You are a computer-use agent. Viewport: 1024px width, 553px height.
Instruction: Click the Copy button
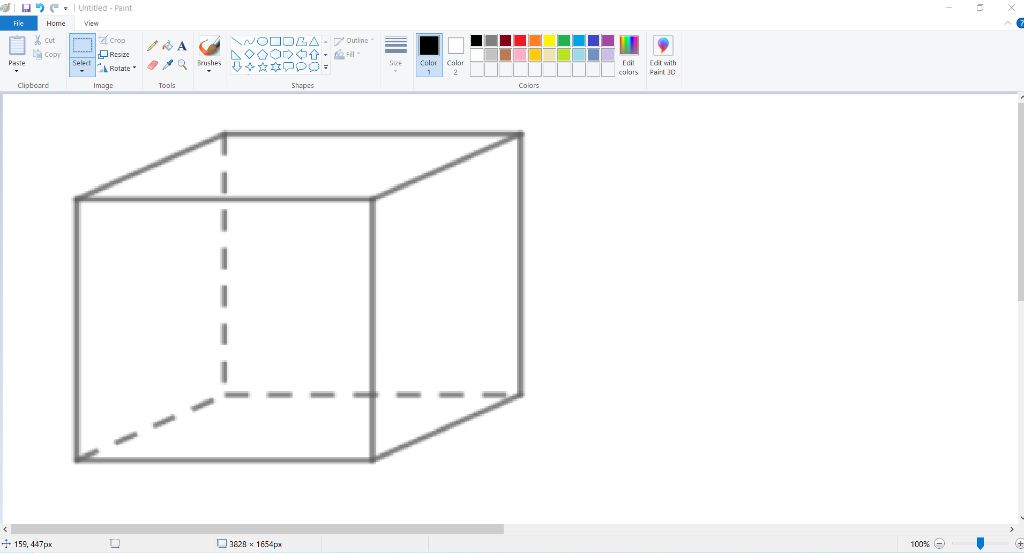pos(47,55)
